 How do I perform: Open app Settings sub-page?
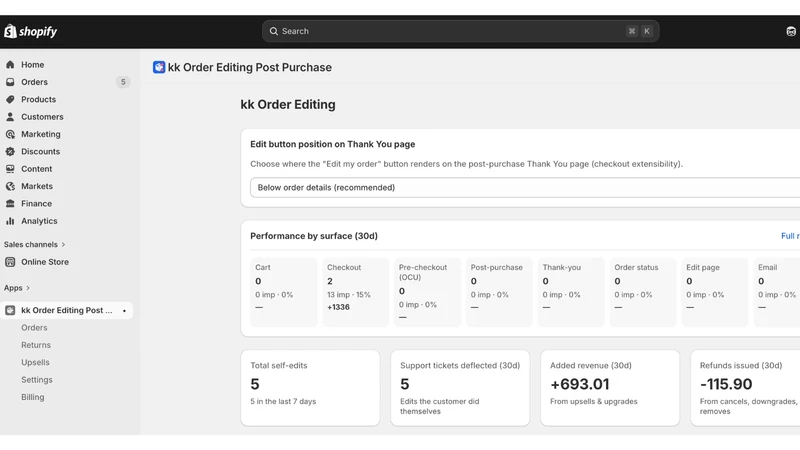(x=37, y=380)
